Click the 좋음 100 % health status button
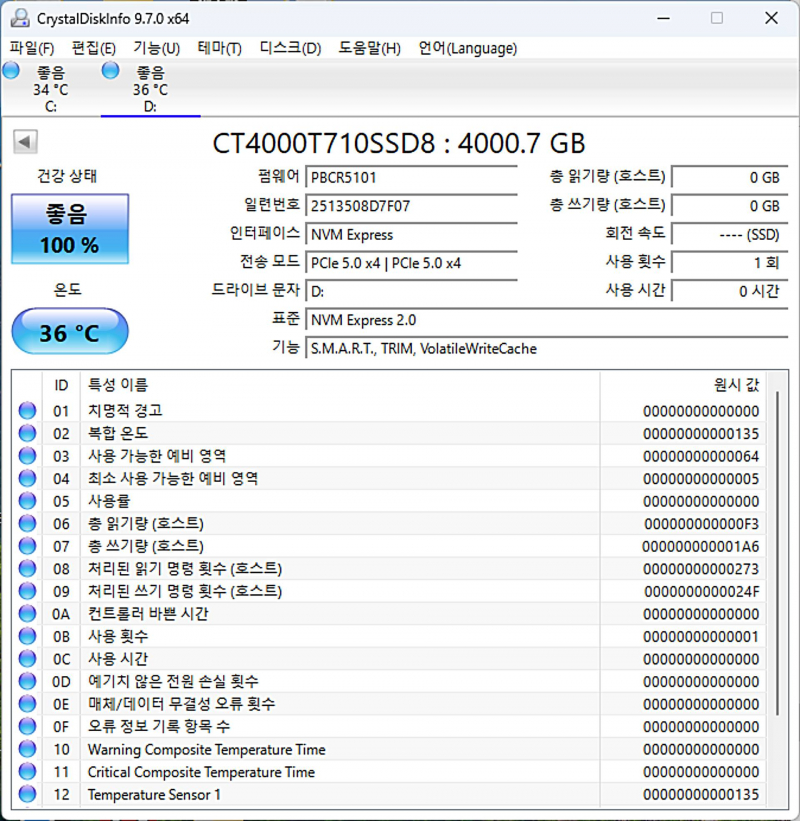This screenshot has width=800, height=821. click(70, 229)
